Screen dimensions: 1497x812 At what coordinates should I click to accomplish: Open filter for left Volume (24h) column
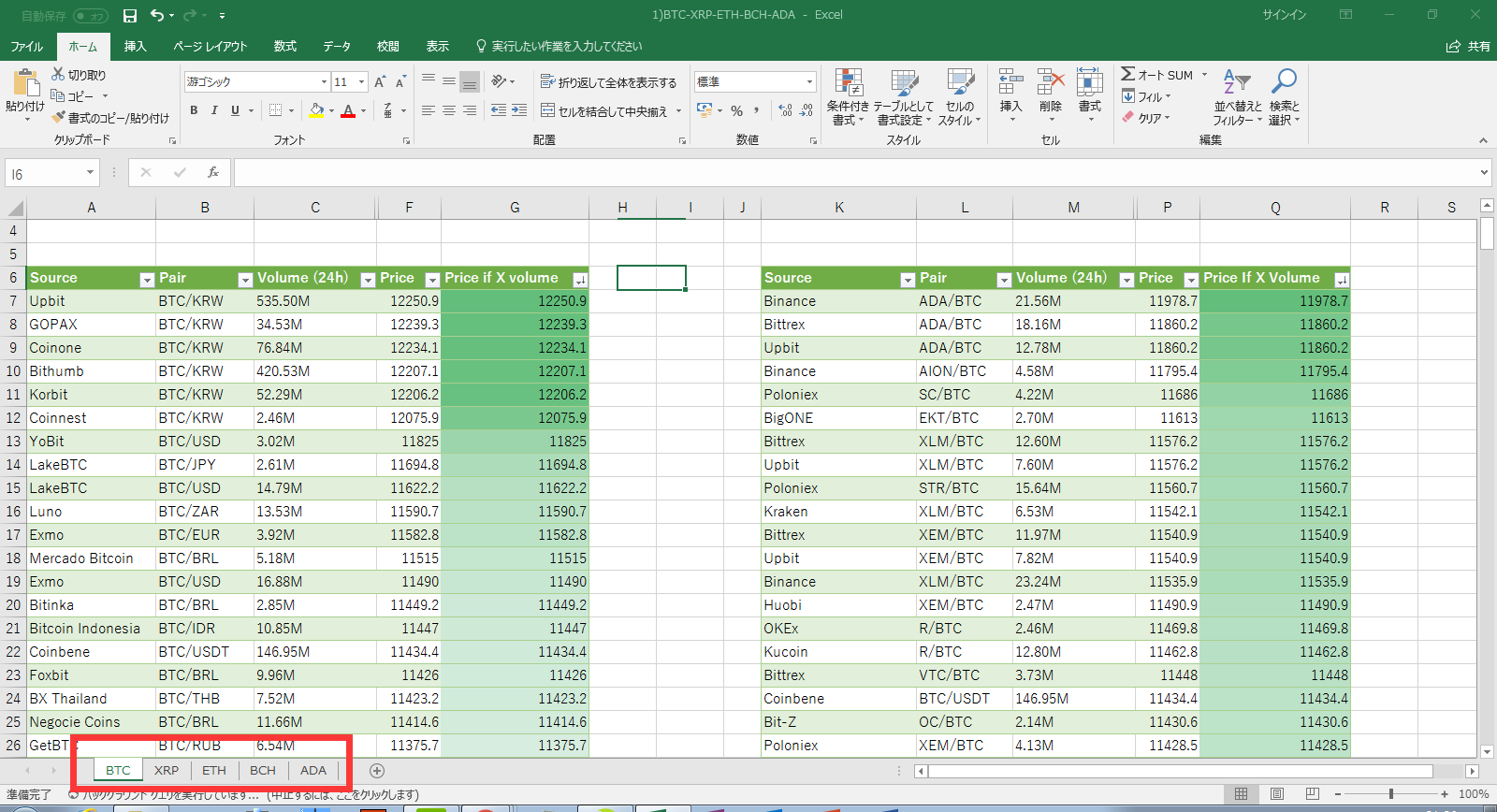368,280
